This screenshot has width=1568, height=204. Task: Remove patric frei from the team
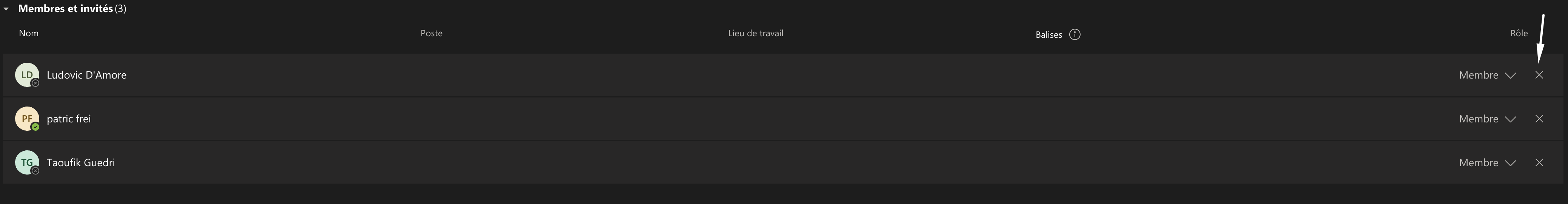coord(1539,119)
